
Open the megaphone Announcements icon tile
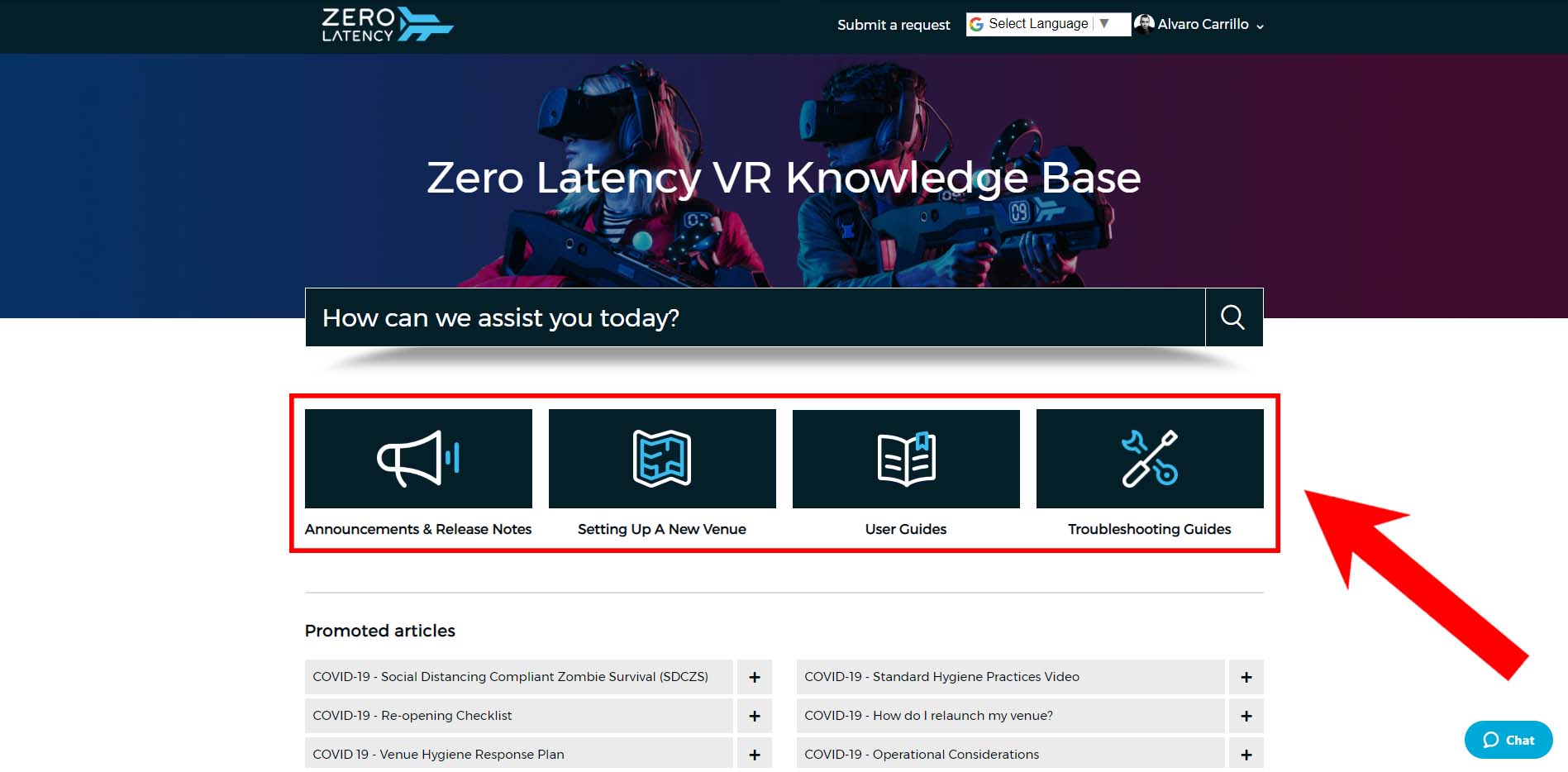(418, 459)
